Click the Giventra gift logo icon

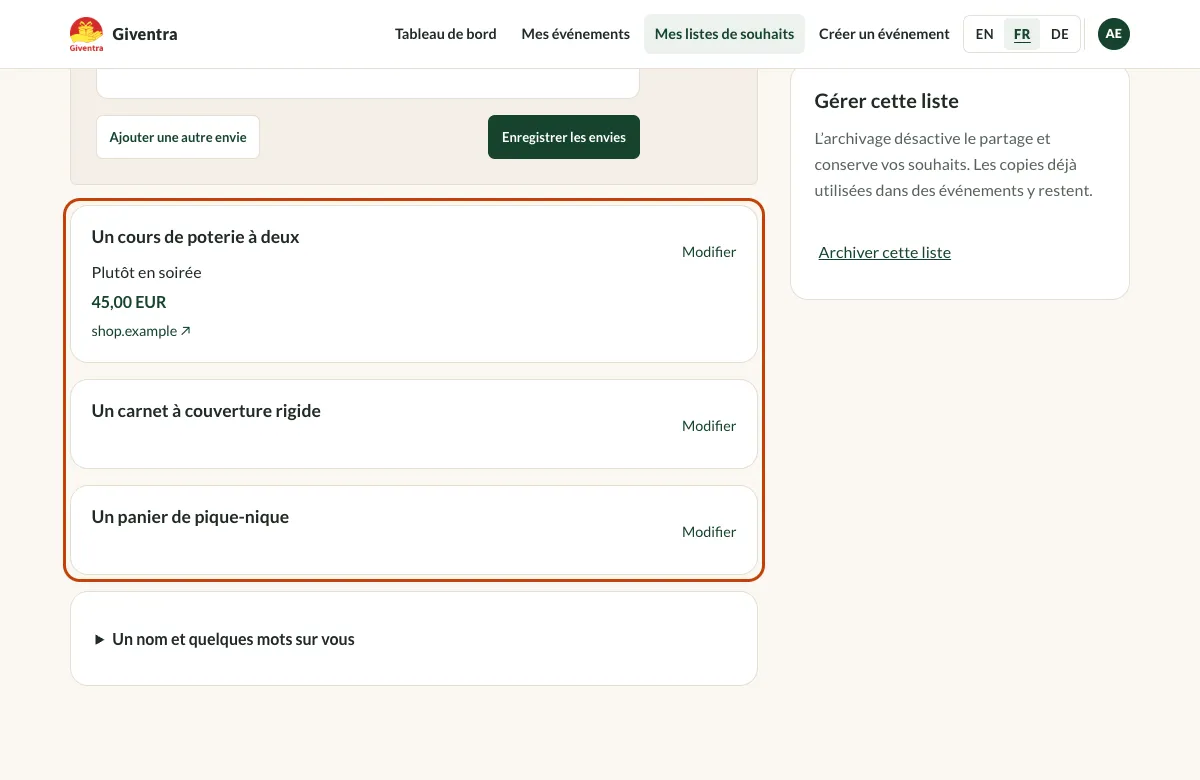click(x=86, y=34)
